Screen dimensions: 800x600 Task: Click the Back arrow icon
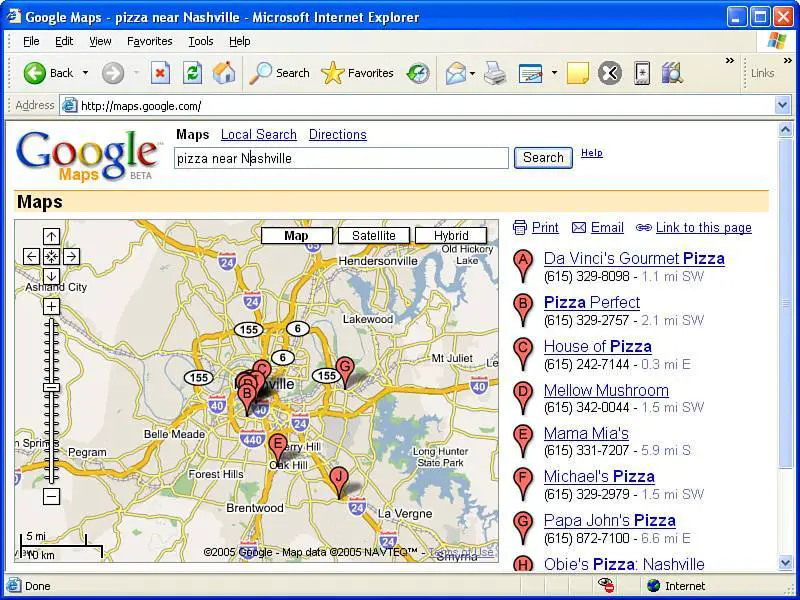(35, 73)
